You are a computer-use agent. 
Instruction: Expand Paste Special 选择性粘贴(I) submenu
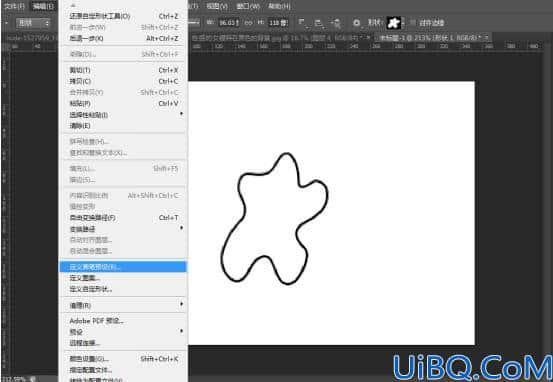pos(123,115)
